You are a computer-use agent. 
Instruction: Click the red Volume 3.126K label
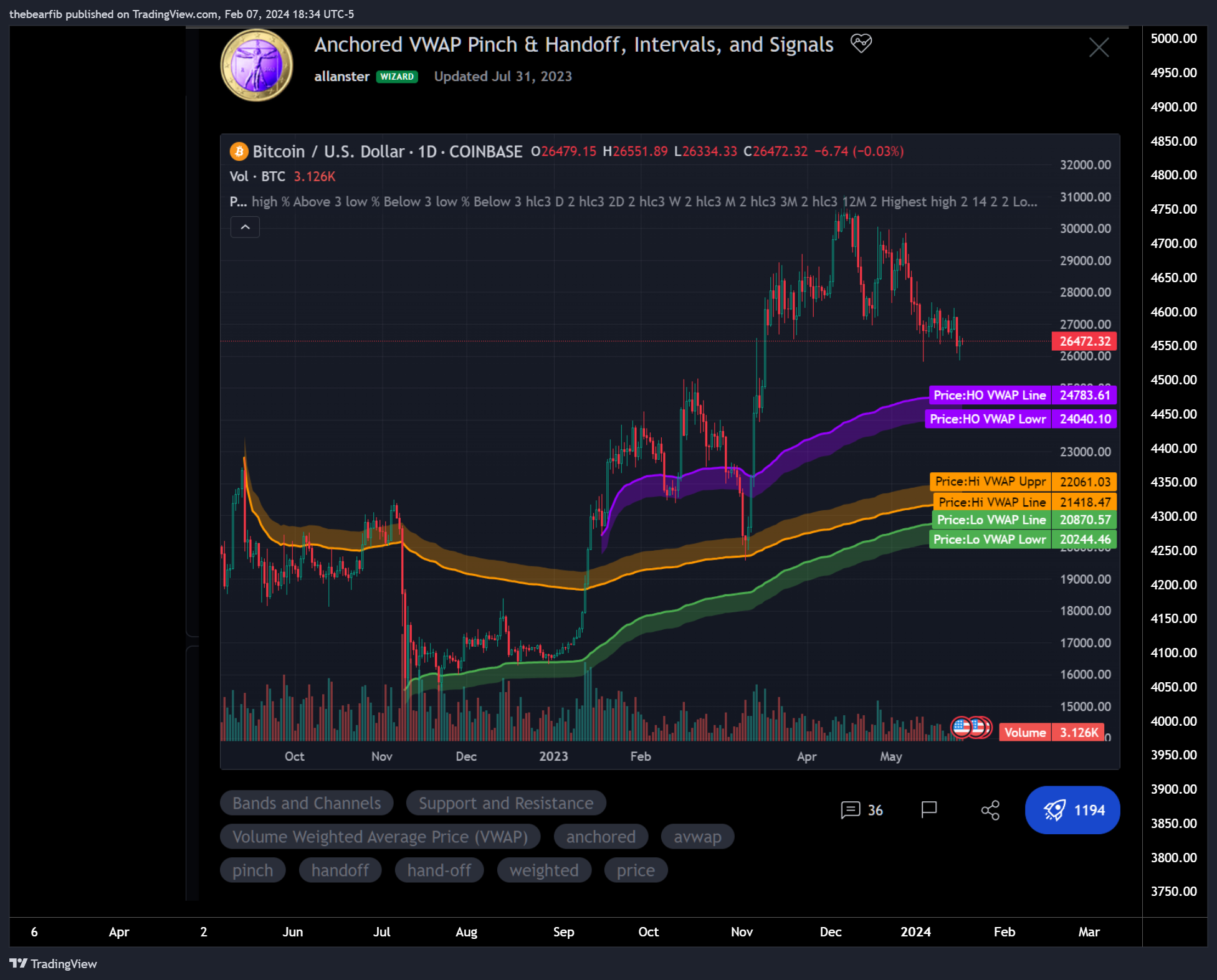(1051, 733)
